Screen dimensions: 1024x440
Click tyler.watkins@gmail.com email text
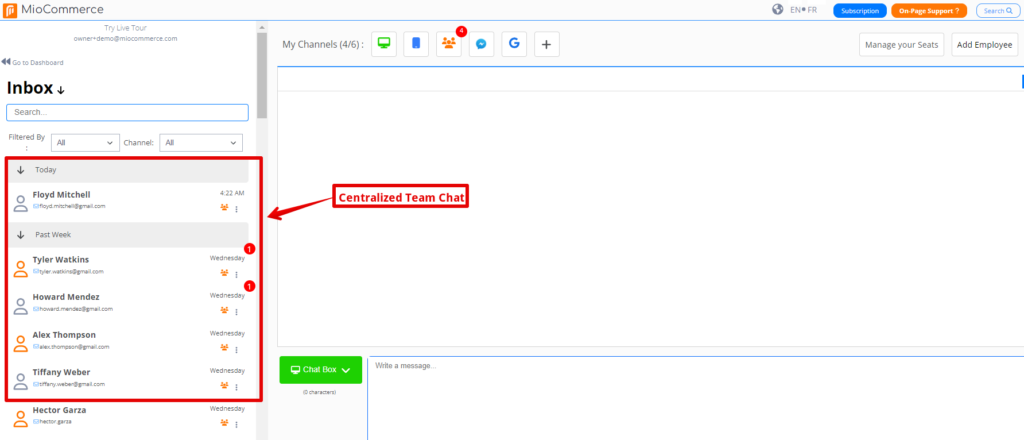click(71, 272)
